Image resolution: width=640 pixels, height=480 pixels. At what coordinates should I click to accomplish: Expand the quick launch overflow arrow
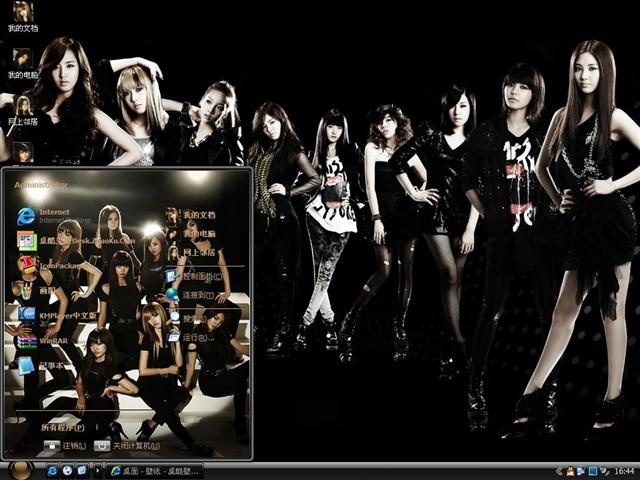(x=97, y=471)
